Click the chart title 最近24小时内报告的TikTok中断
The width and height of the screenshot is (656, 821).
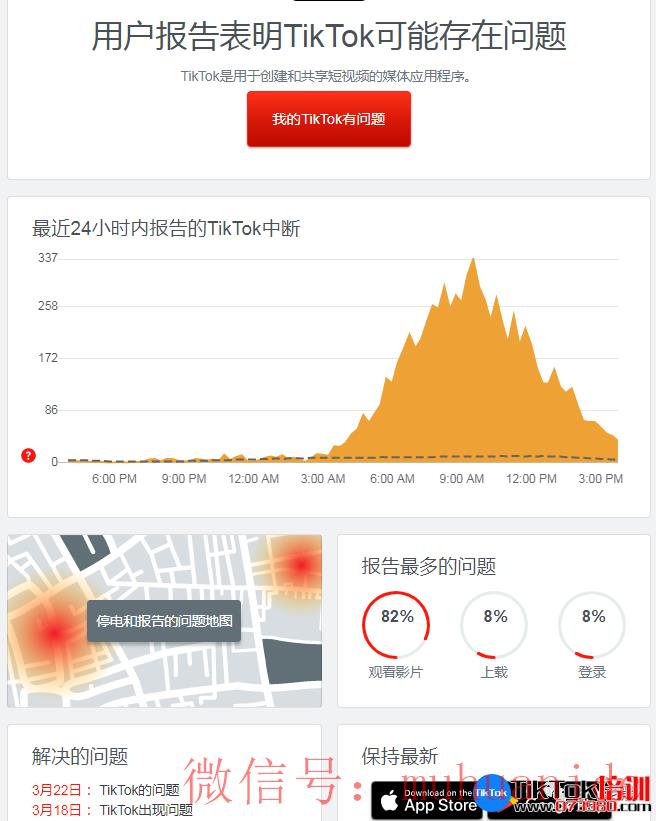(166, 228)
